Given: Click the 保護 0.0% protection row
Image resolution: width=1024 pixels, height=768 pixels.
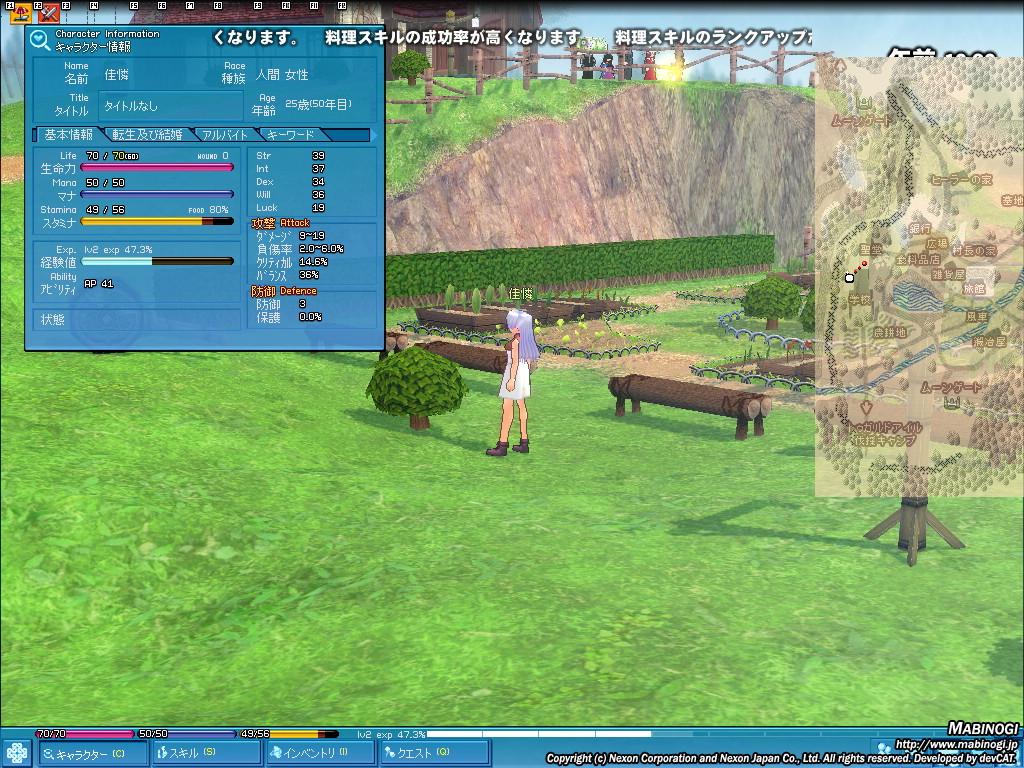Looking at the screenshot, I should (x=289, y=317).
